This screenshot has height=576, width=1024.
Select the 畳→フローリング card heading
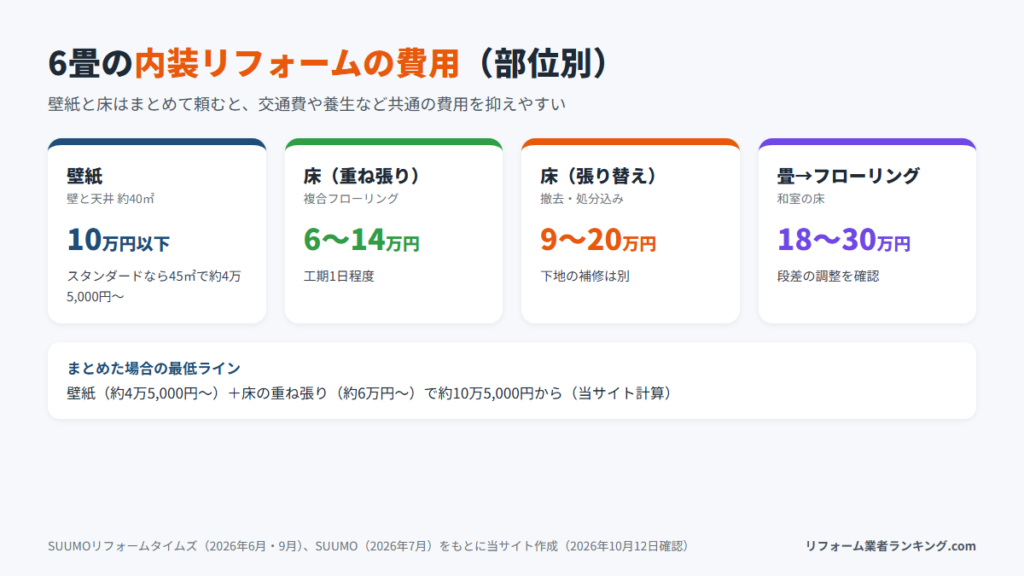(x=848, y=176)
